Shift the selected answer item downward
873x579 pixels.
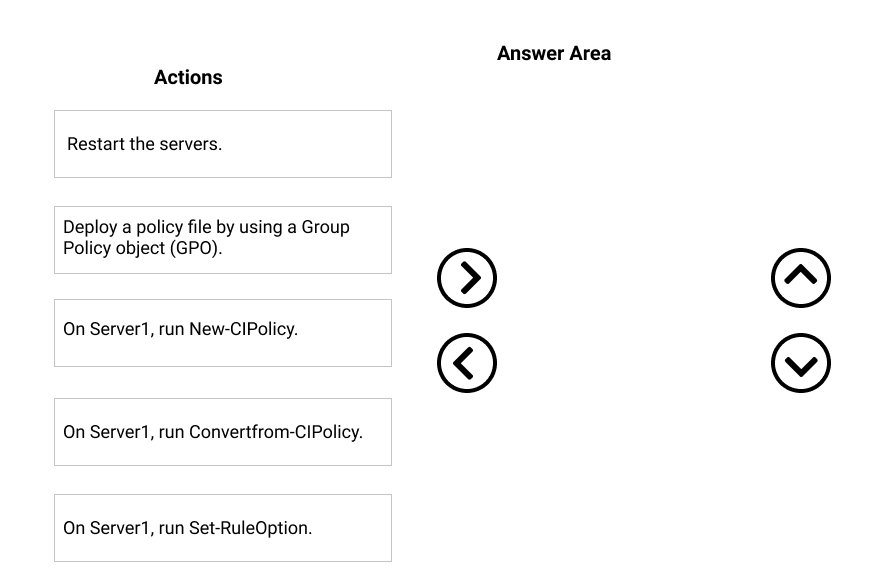point(801,363)
